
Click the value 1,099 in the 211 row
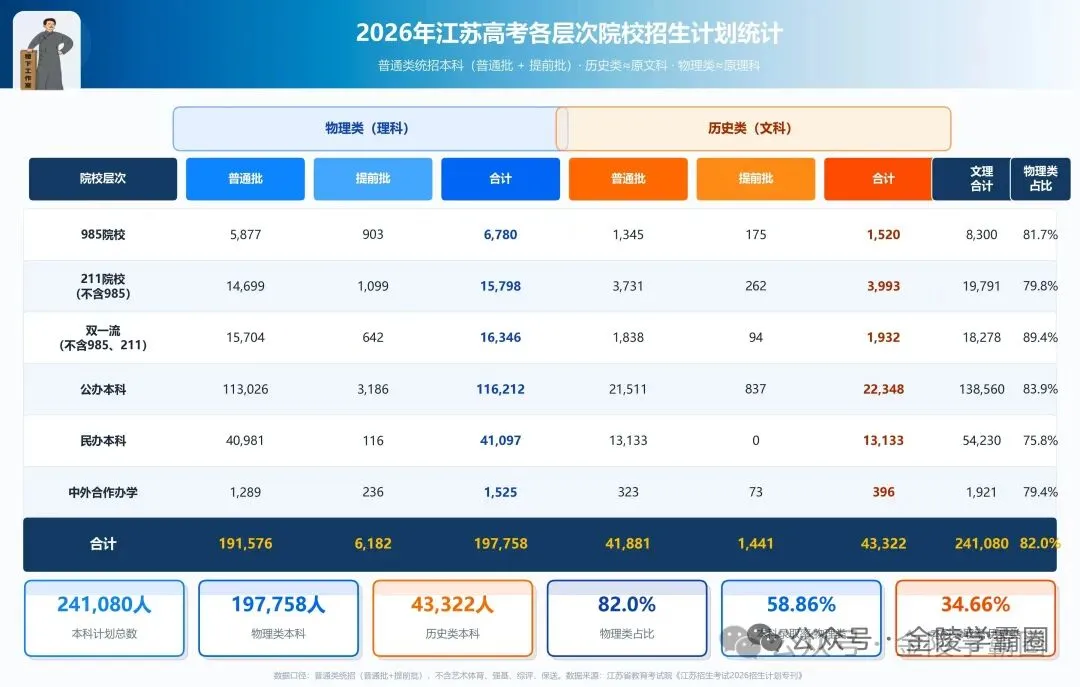point(373,286)
